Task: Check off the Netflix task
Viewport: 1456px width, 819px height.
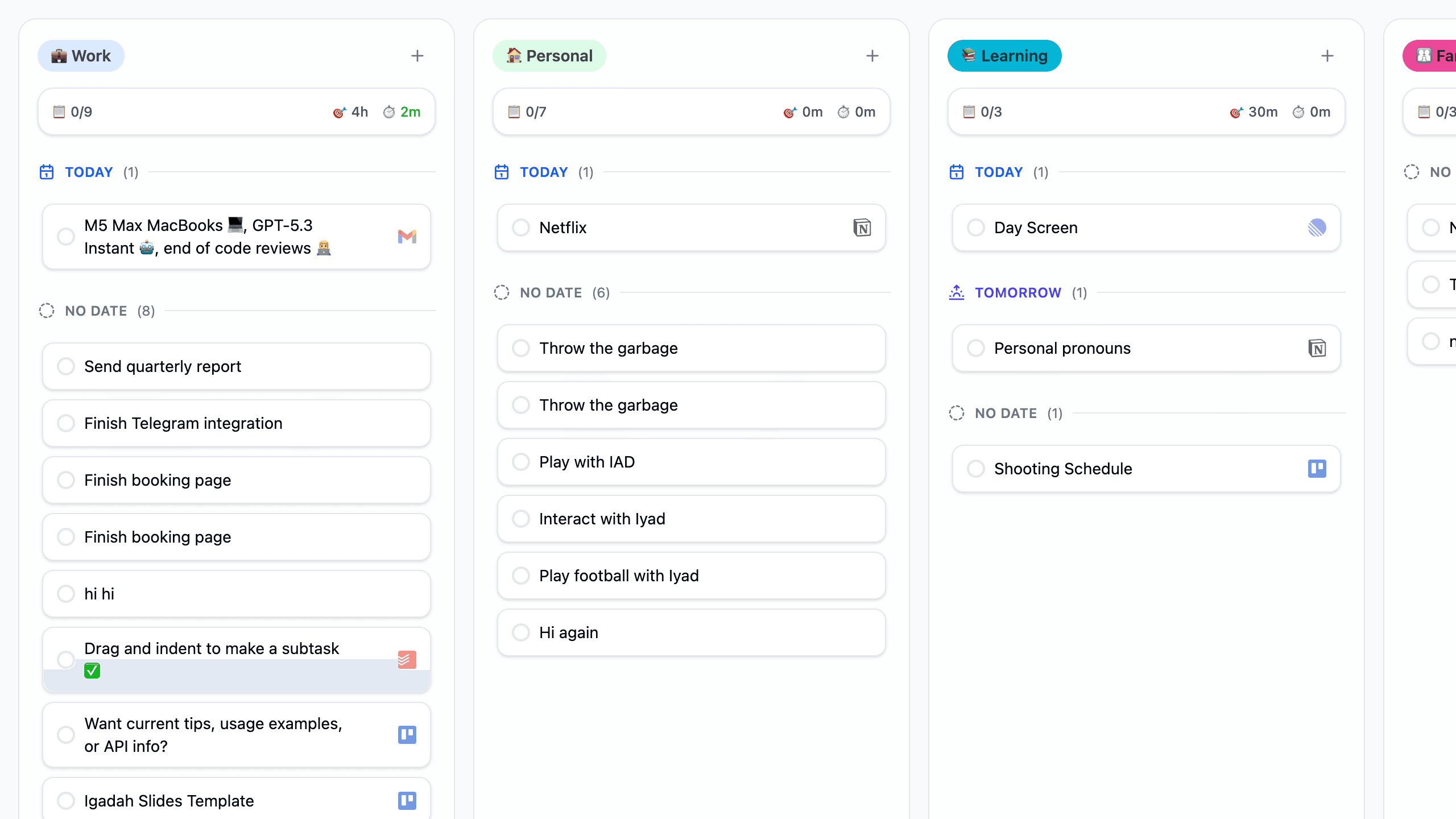Action: point(521,227)
